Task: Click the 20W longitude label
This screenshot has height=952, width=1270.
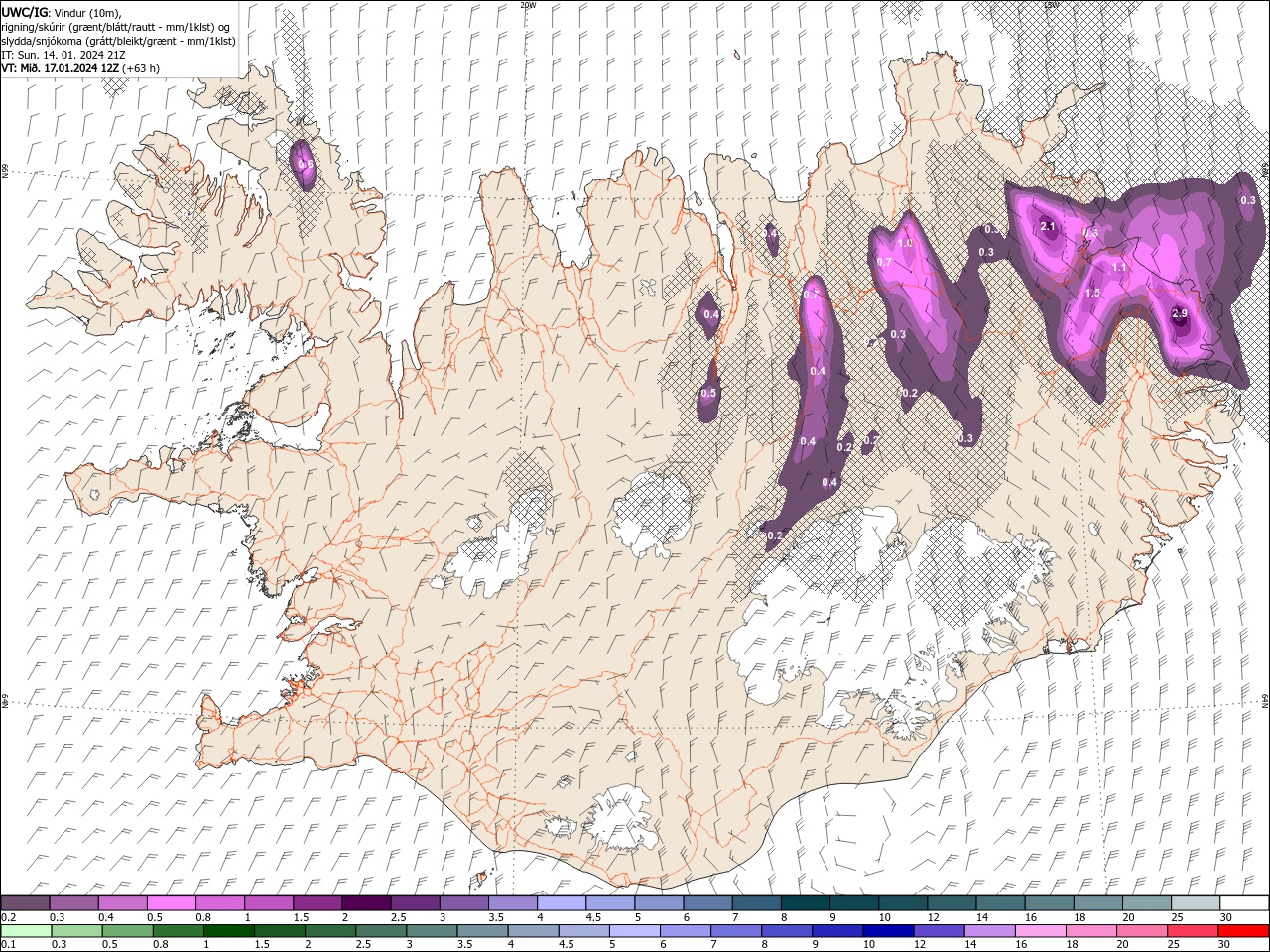Action: point(528,4)
